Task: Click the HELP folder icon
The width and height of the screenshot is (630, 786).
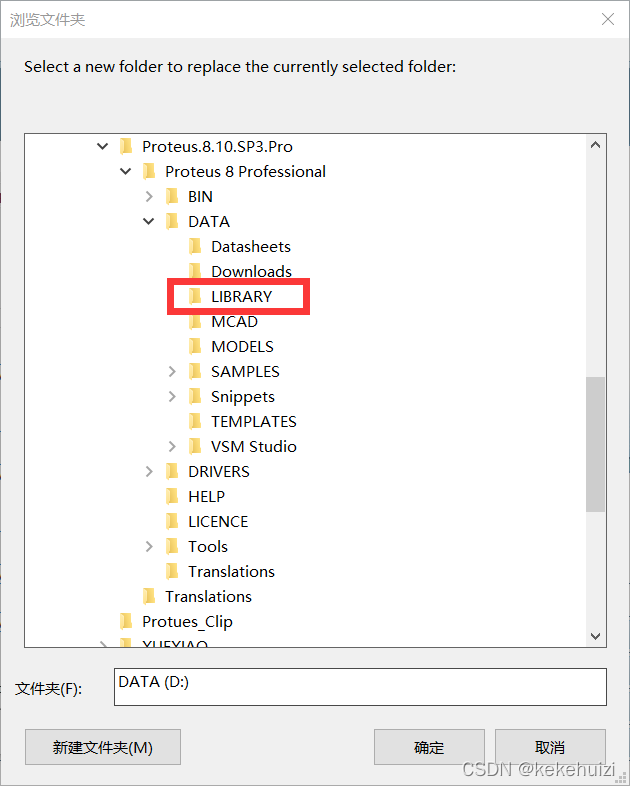Action: pos(172,496)
